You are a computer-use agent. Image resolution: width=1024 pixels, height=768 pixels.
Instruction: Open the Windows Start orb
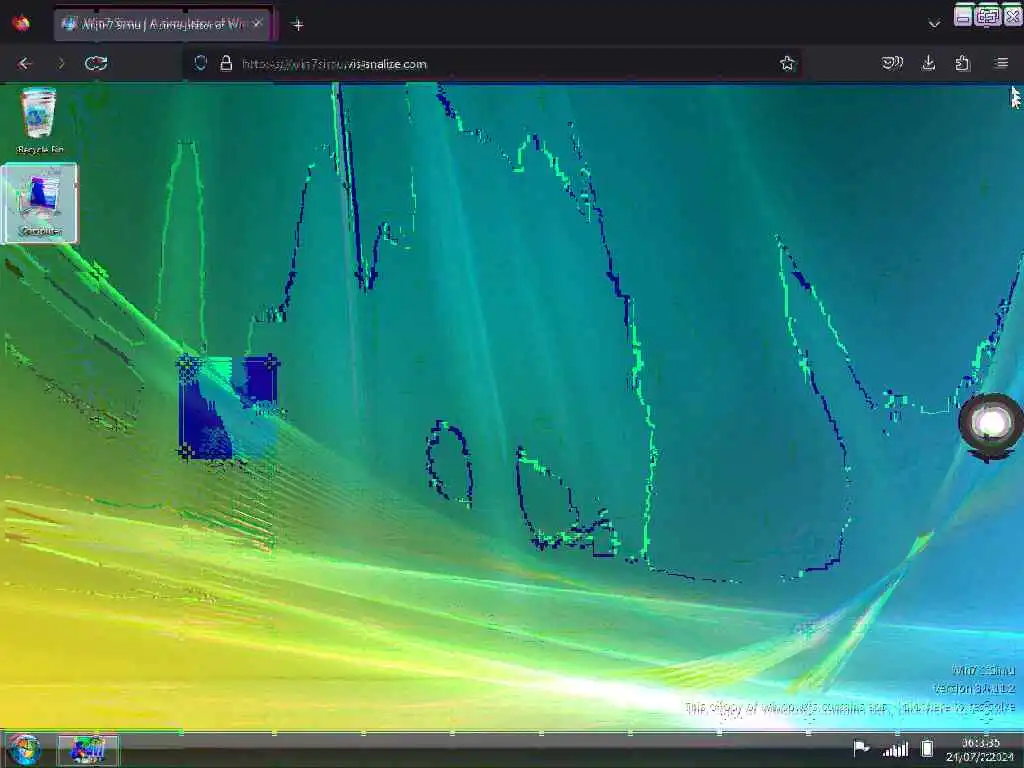[24, 750]
